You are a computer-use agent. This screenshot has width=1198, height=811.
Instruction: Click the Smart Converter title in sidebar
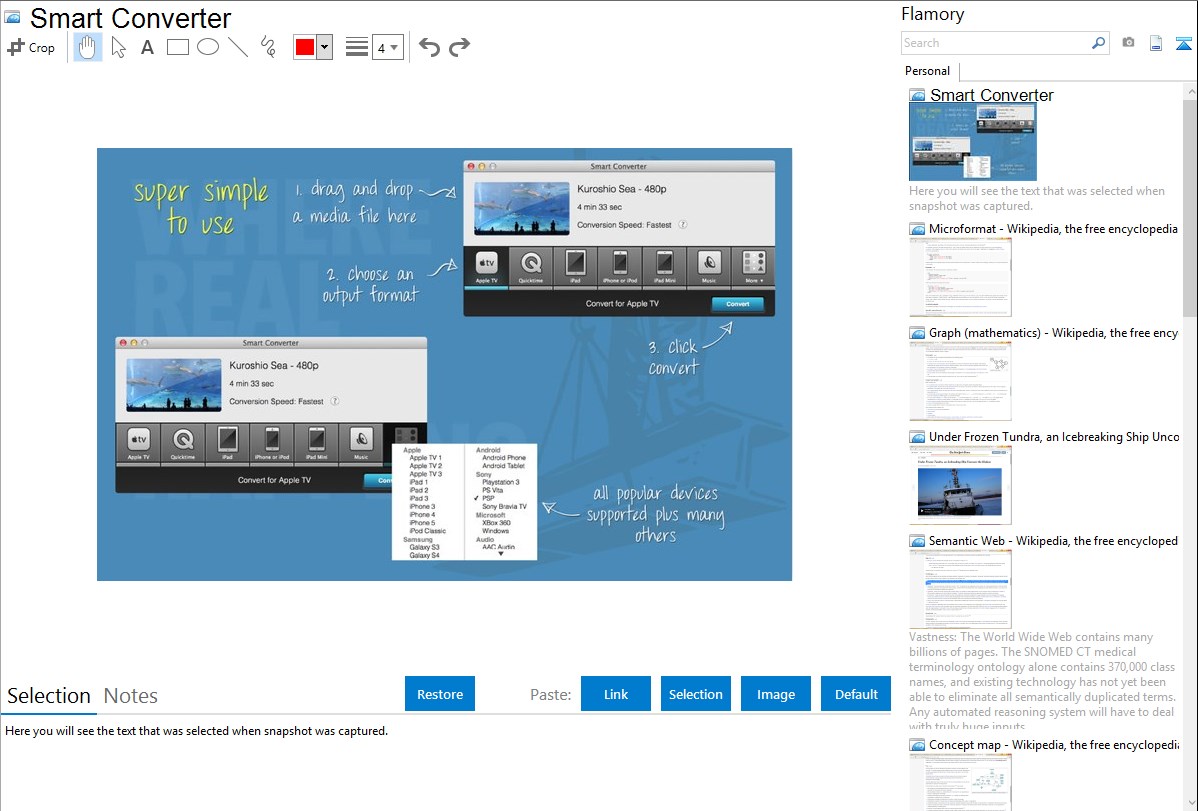(992, 95)
